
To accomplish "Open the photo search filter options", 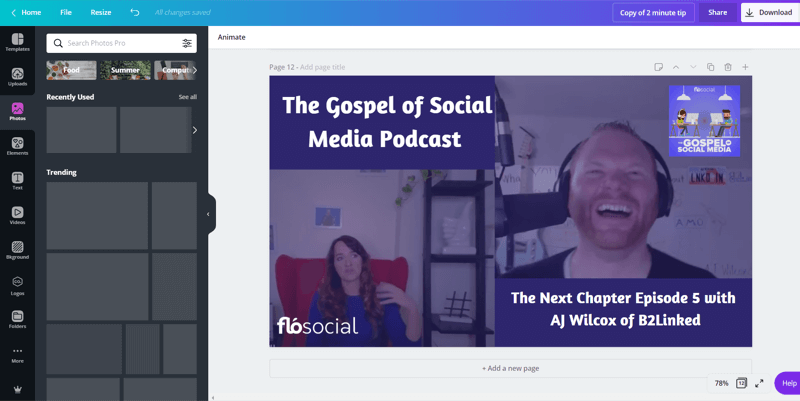I will point(187,43).
